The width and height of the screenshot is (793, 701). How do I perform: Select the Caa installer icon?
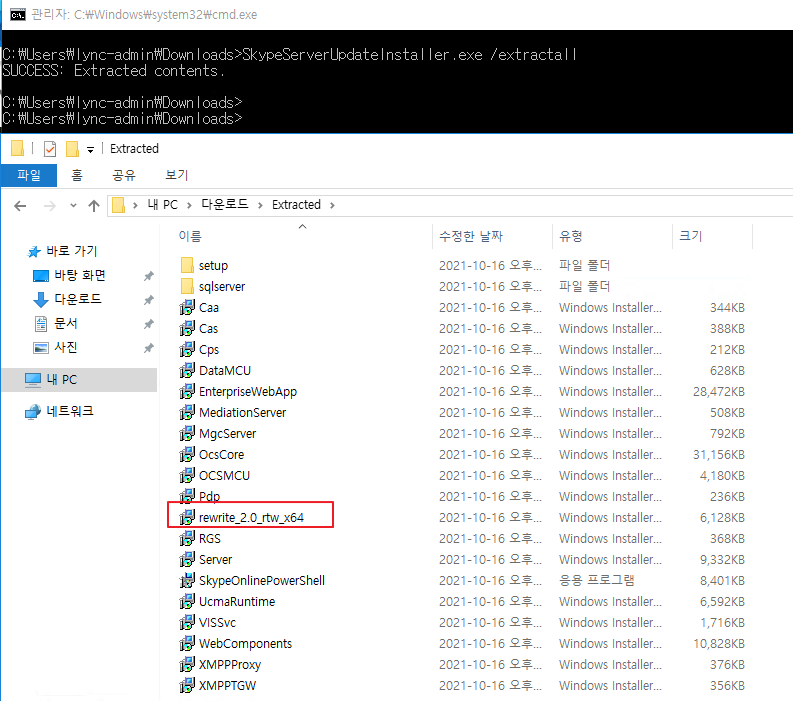(187, 307)
